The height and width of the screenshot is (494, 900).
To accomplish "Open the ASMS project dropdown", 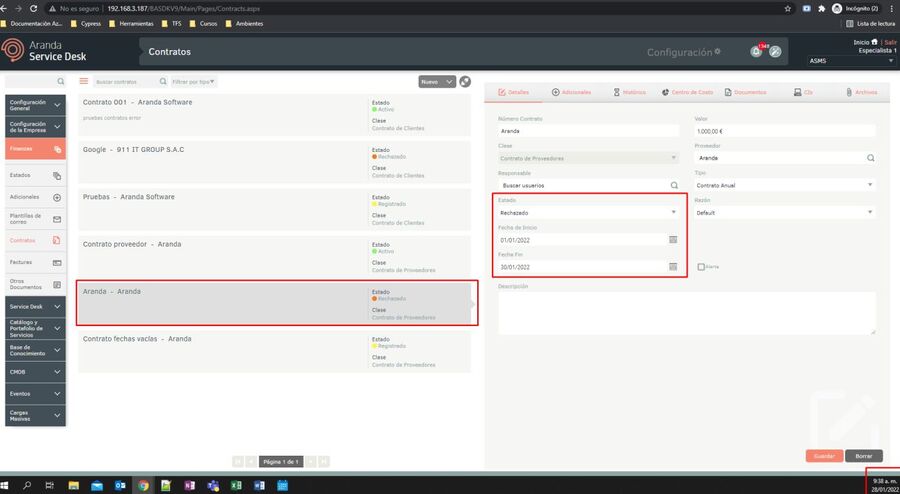I will click(x=852, y=60).
